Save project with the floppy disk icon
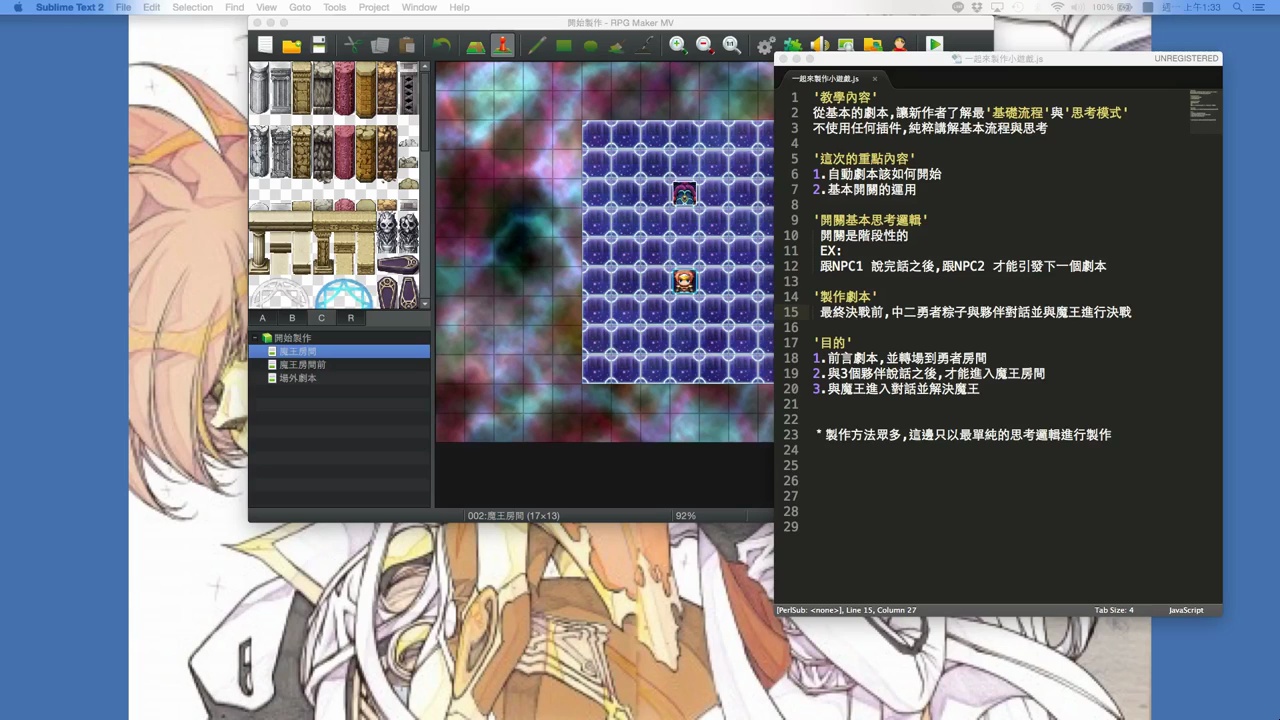The width and height of the screenshot is (1280, 720). tap(319, 45)
